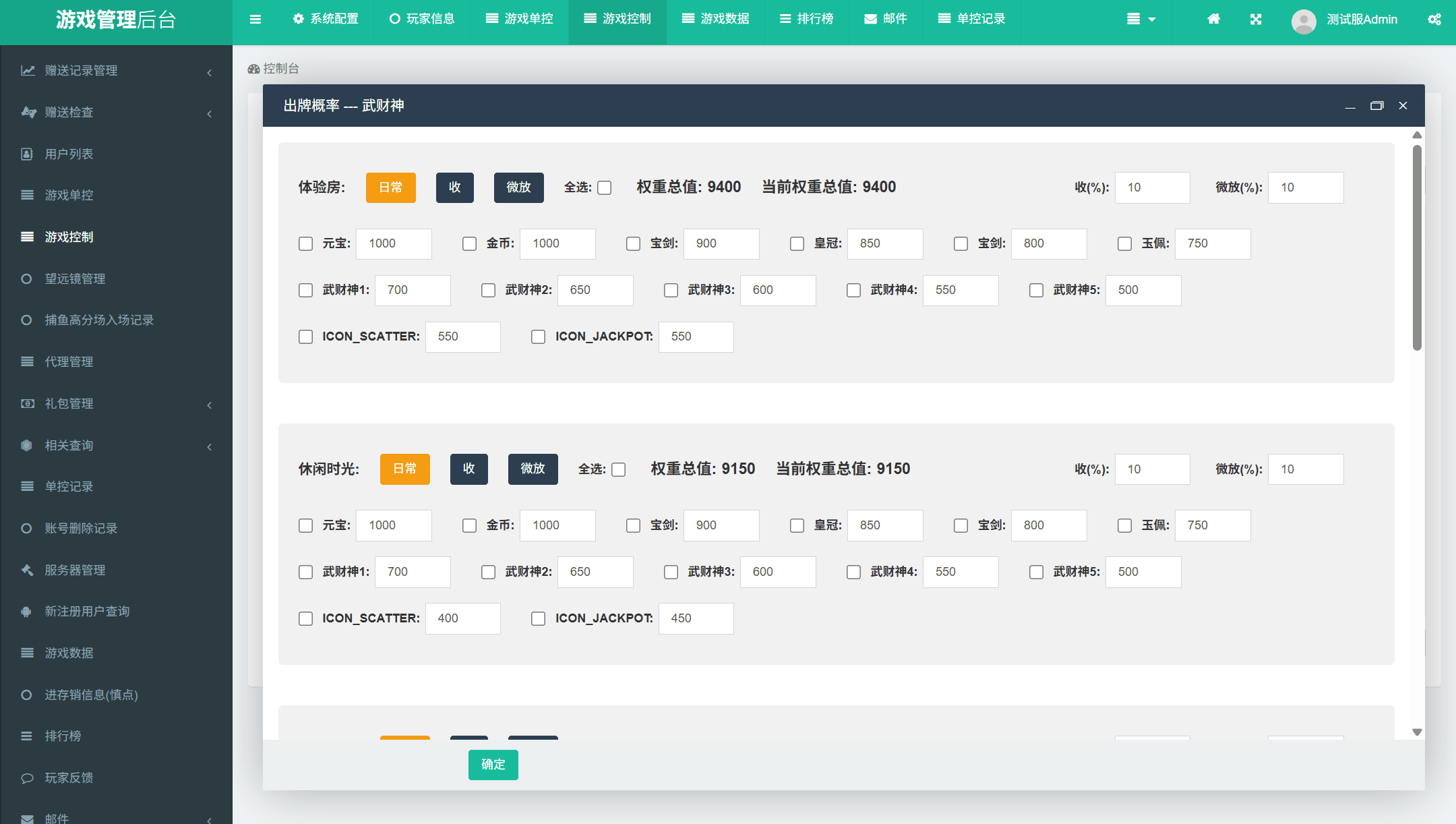The width and height of the screenshot is (1456, 824).
Task: Click the 赠送检查 icon in sidebar
Action: (28, 112)
